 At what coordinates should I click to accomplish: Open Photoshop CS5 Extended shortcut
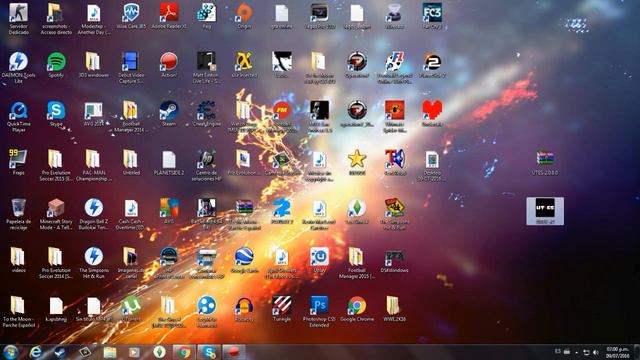(x=319, y=312)
